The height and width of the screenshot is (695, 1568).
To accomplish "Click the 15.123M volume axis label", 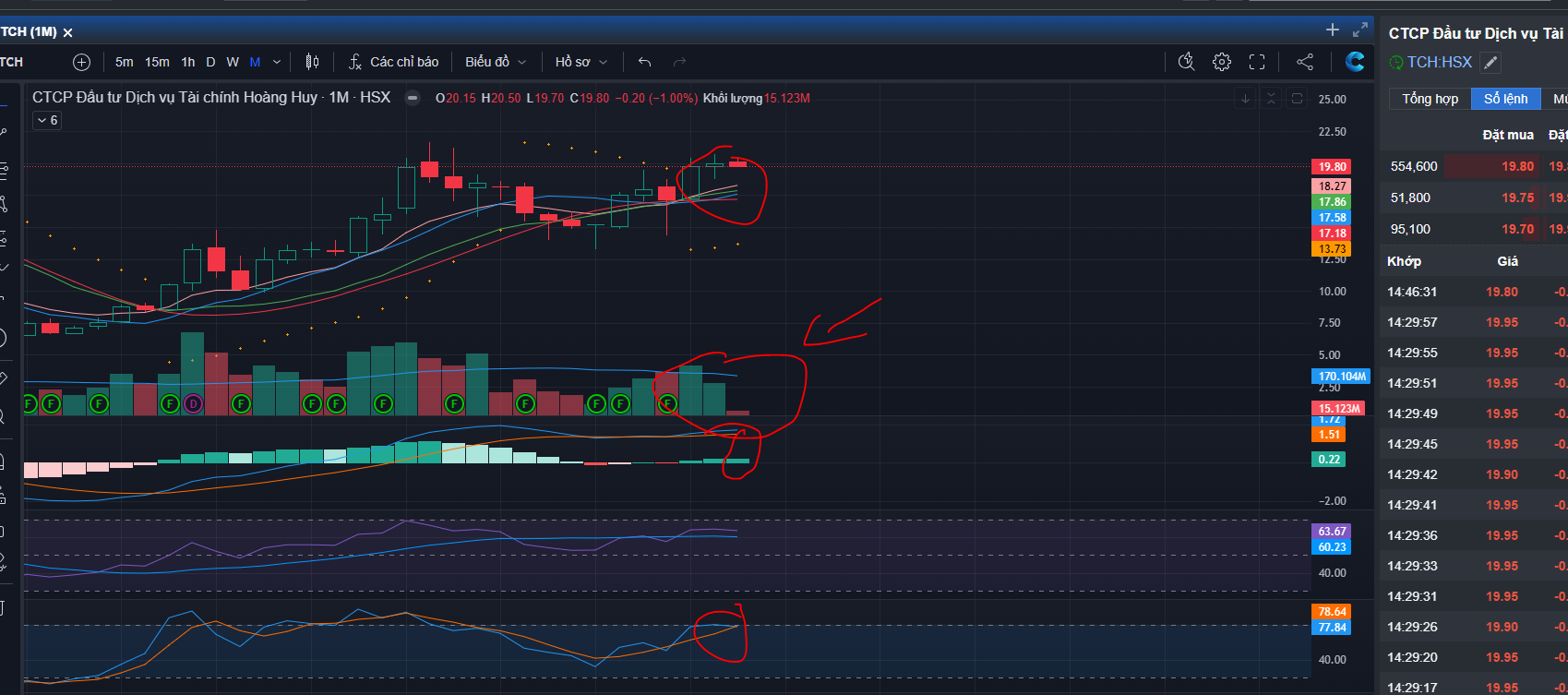I will click(1338, 409).
